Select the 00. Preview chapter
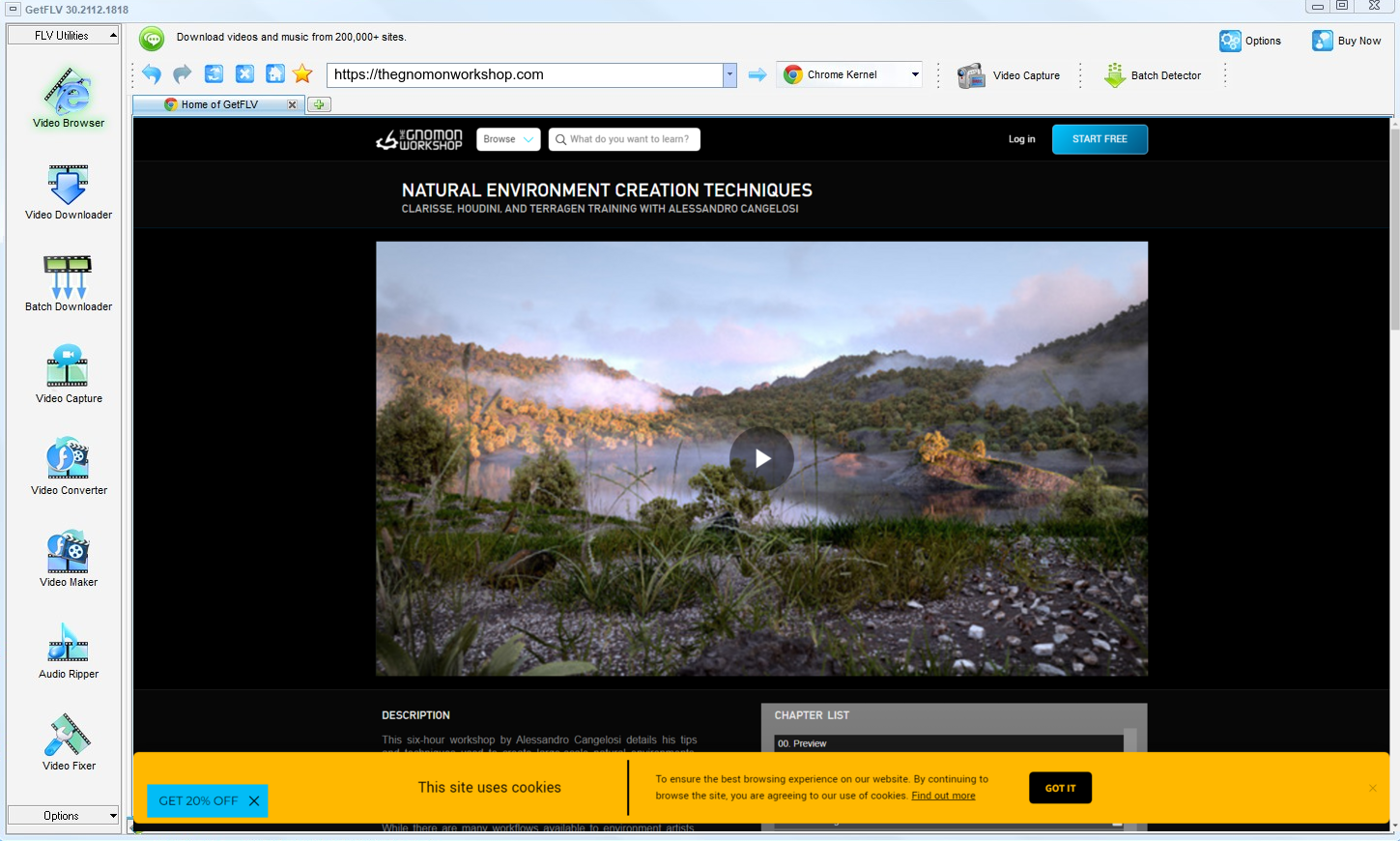The width and height of the screenshot is (1400, 841). tap(948, 743)
